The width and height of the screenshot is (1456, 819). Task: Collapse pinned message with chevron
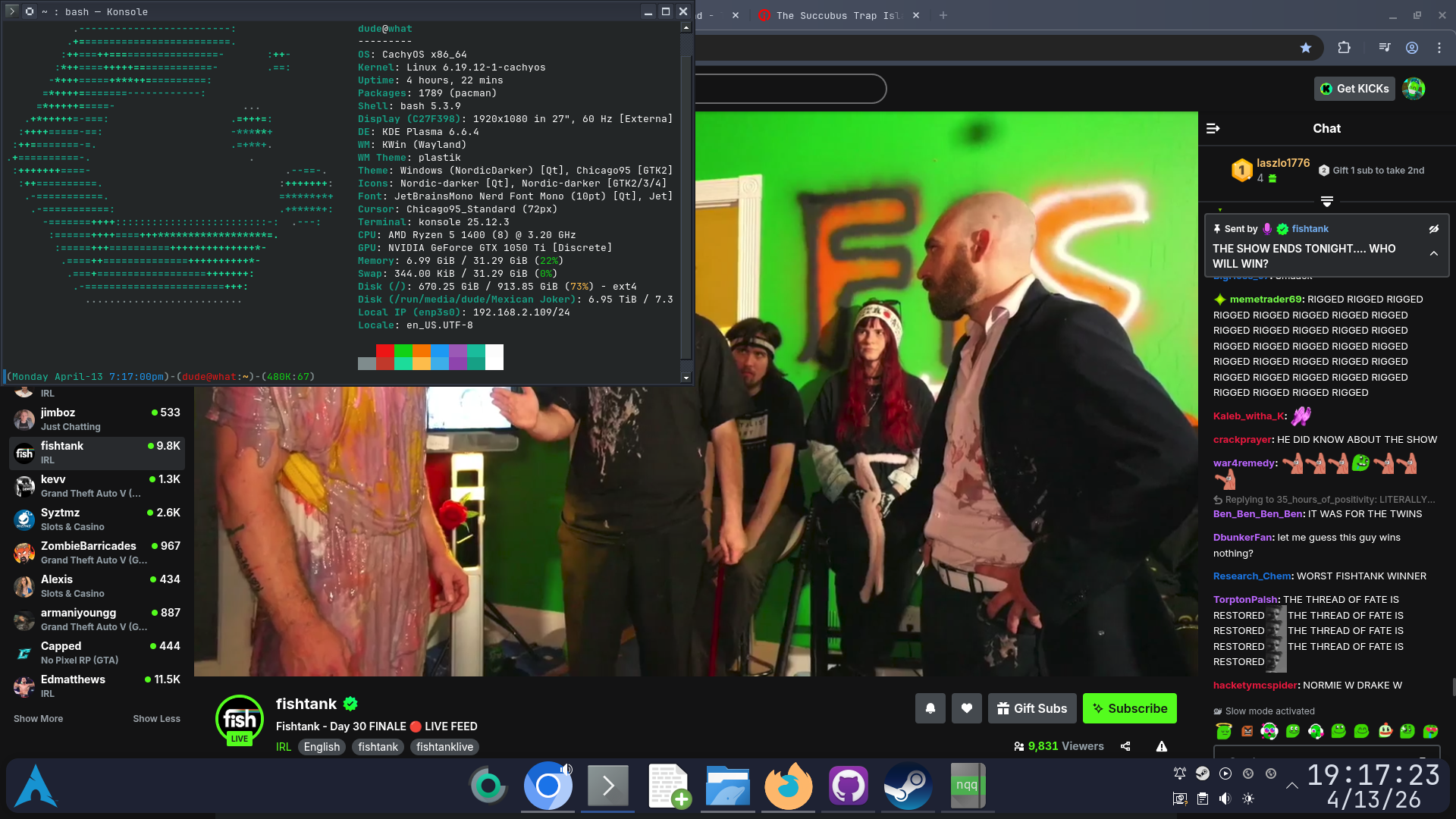pos(1433,253)
